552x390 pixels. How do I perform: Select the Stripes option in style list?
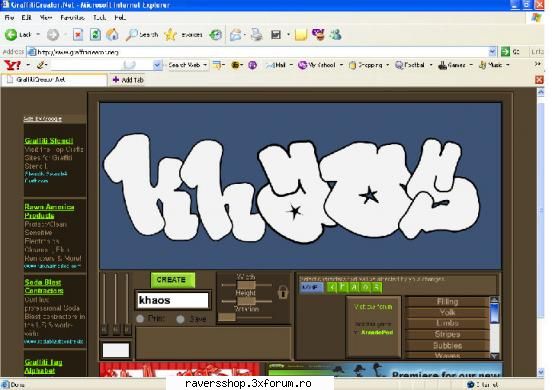[447, 334]
